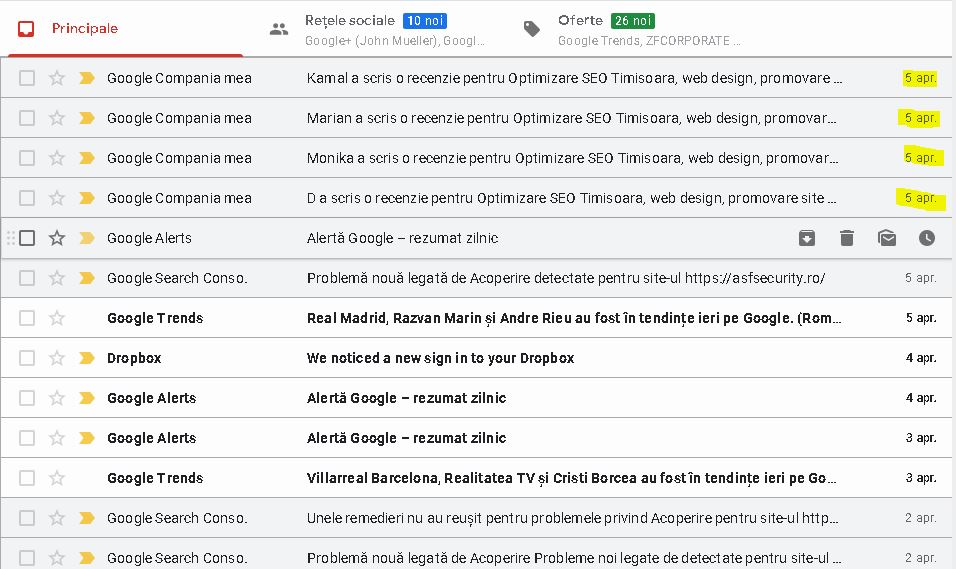Tick checkbox of 'Unele remedieri' Search Console email
This screenshot has height=569, width=956.
pos(27,518)
